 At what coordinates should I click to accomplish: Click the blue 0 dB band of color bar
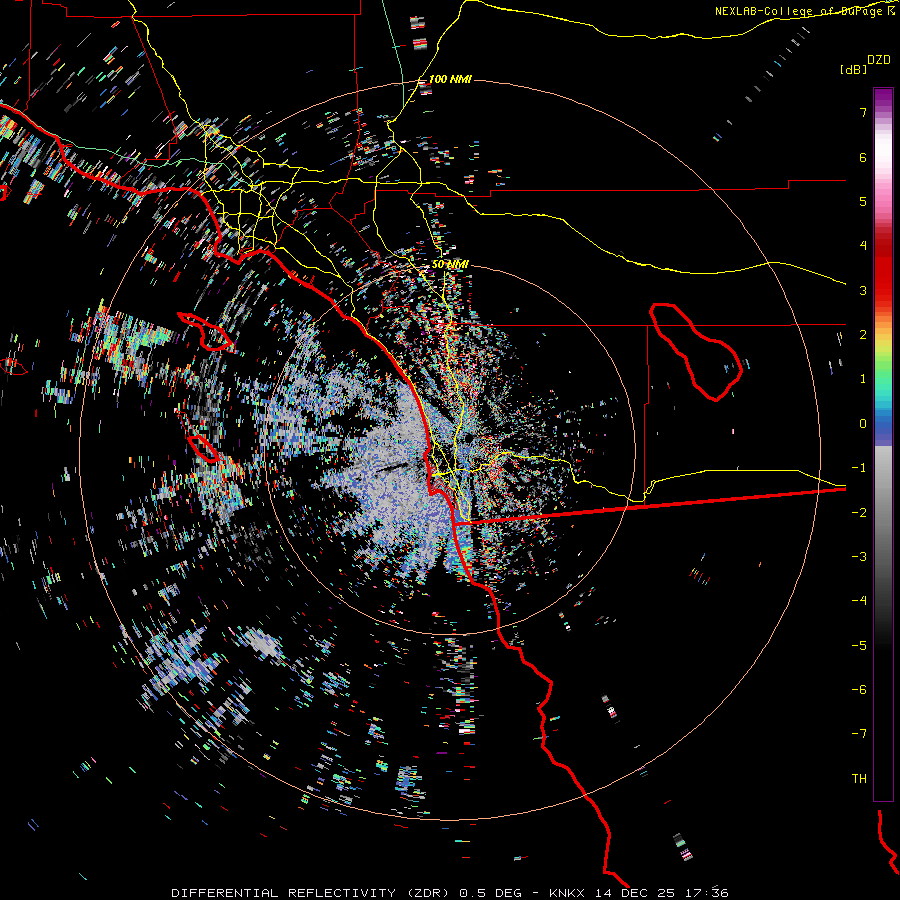883,424
